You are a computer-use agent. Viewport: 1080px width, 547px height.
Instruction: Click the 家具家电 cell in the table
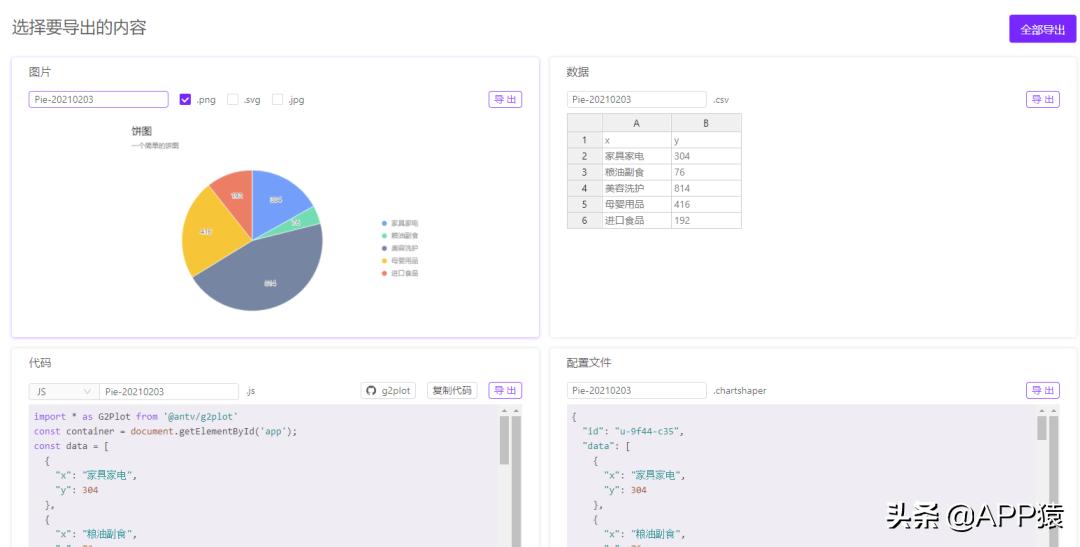636,156
